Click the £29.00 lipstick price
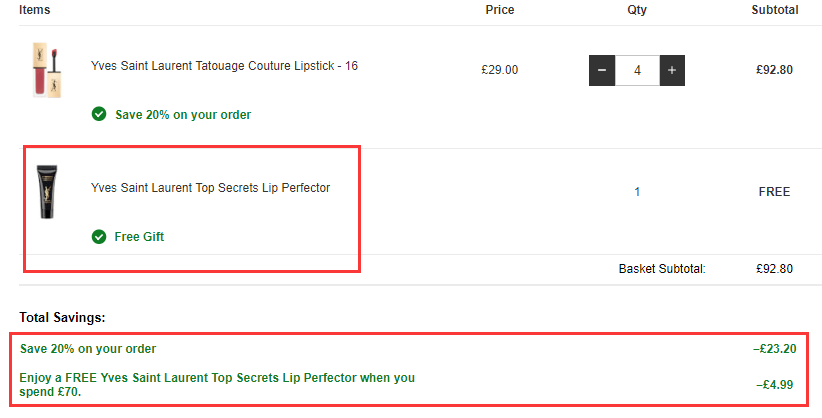 500,71
